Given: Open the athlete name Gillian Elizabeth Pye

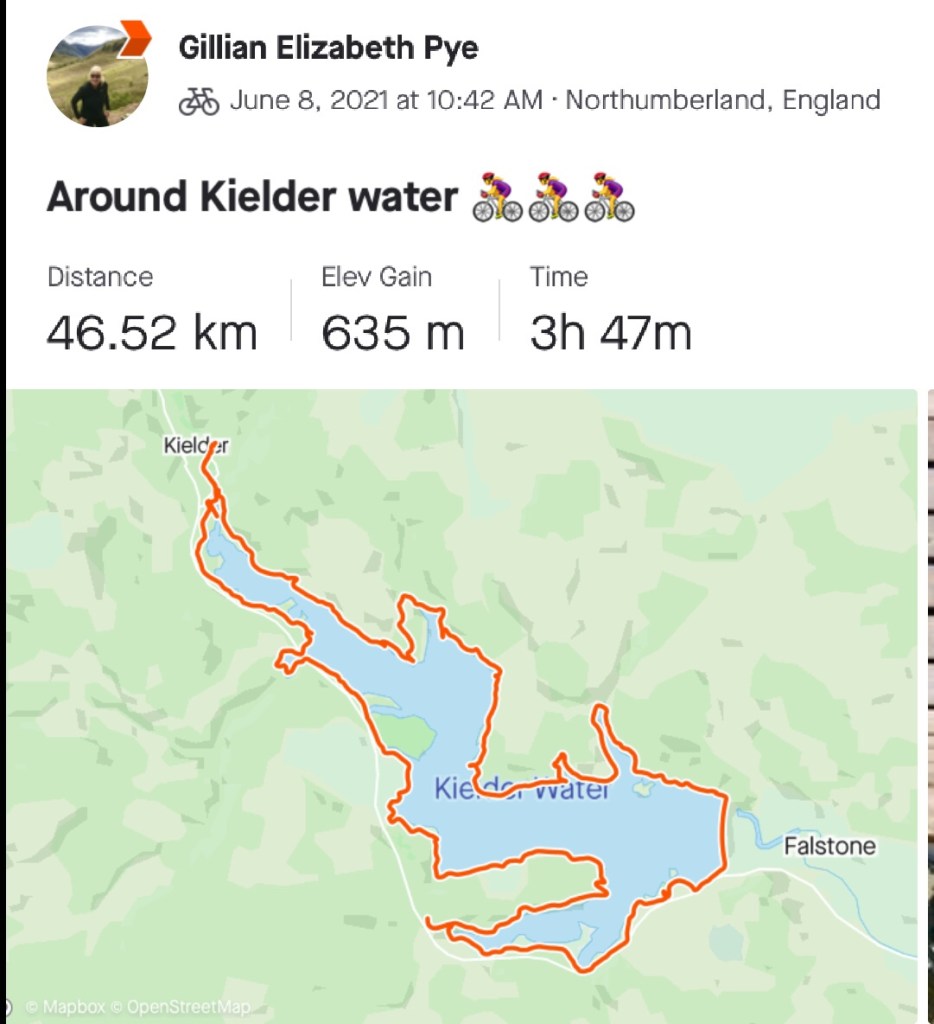Looking at the screenshot, I should pos(328,46).
